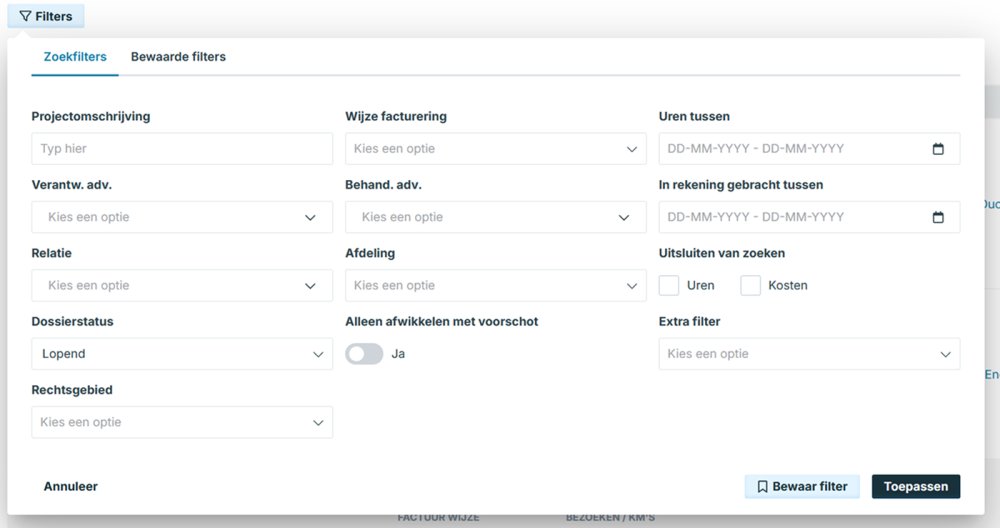Click Annuleer to cancel filters
This screenshot has width=1000, height=528.
pyautogui.click(x=71, y=487)
